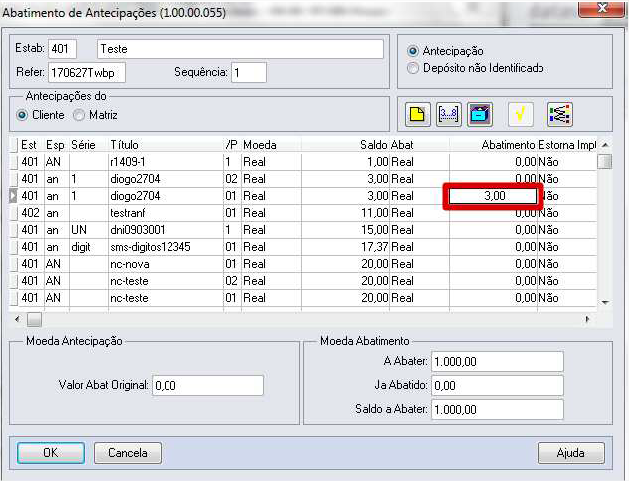Click the Não cell in r1409-1 row
The height and width of the screenshot is (481, 629).
pos(567,162)
